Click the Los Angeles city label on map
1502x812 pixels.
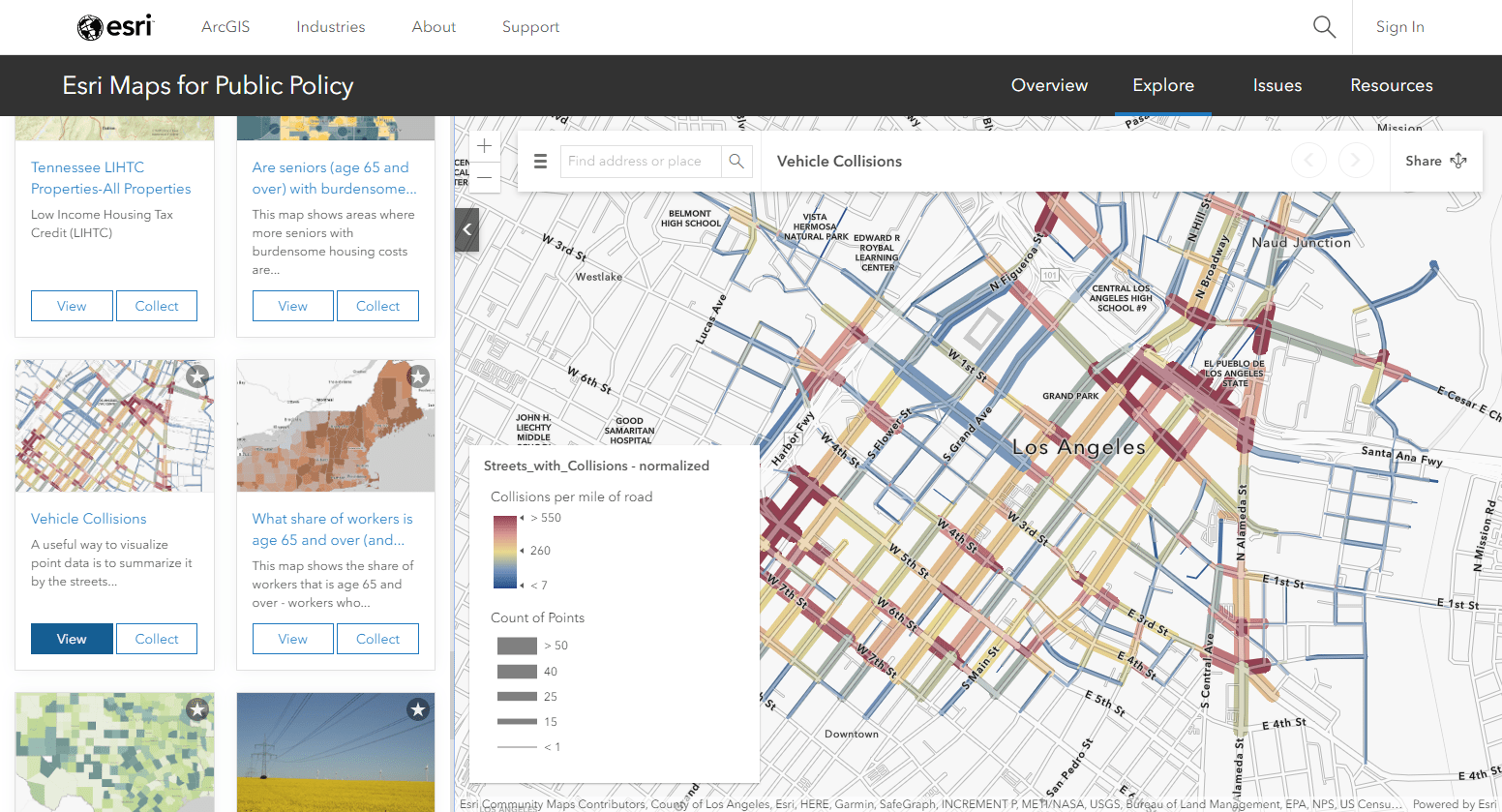click(x=1079, y=447)
